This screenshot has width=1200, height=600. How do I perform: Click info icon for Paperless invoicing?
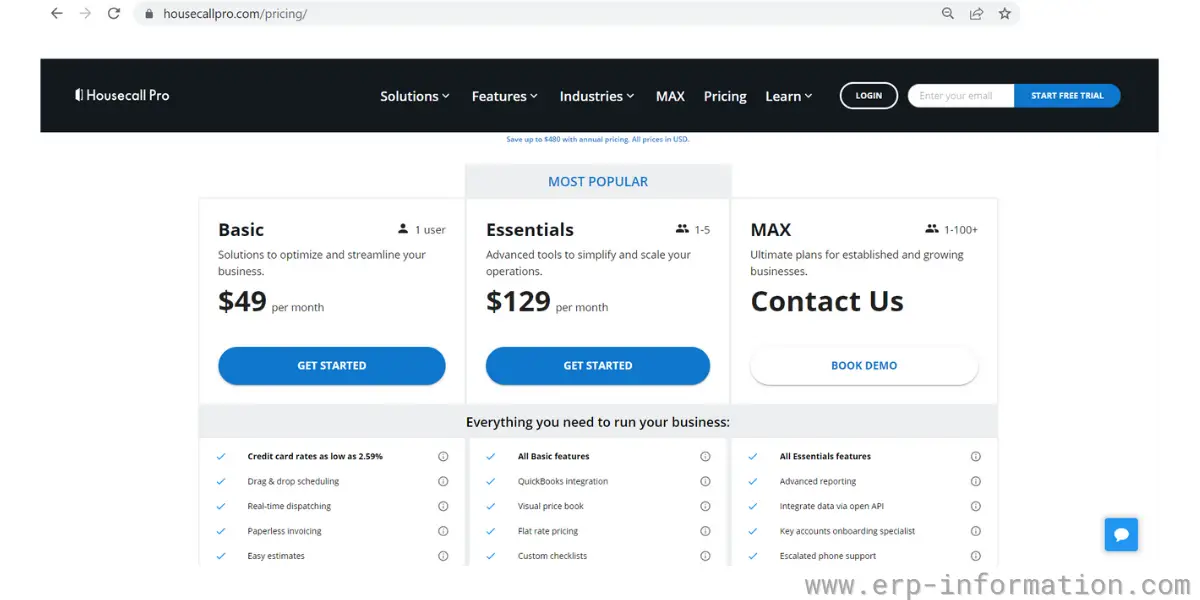tap(443, 531)
